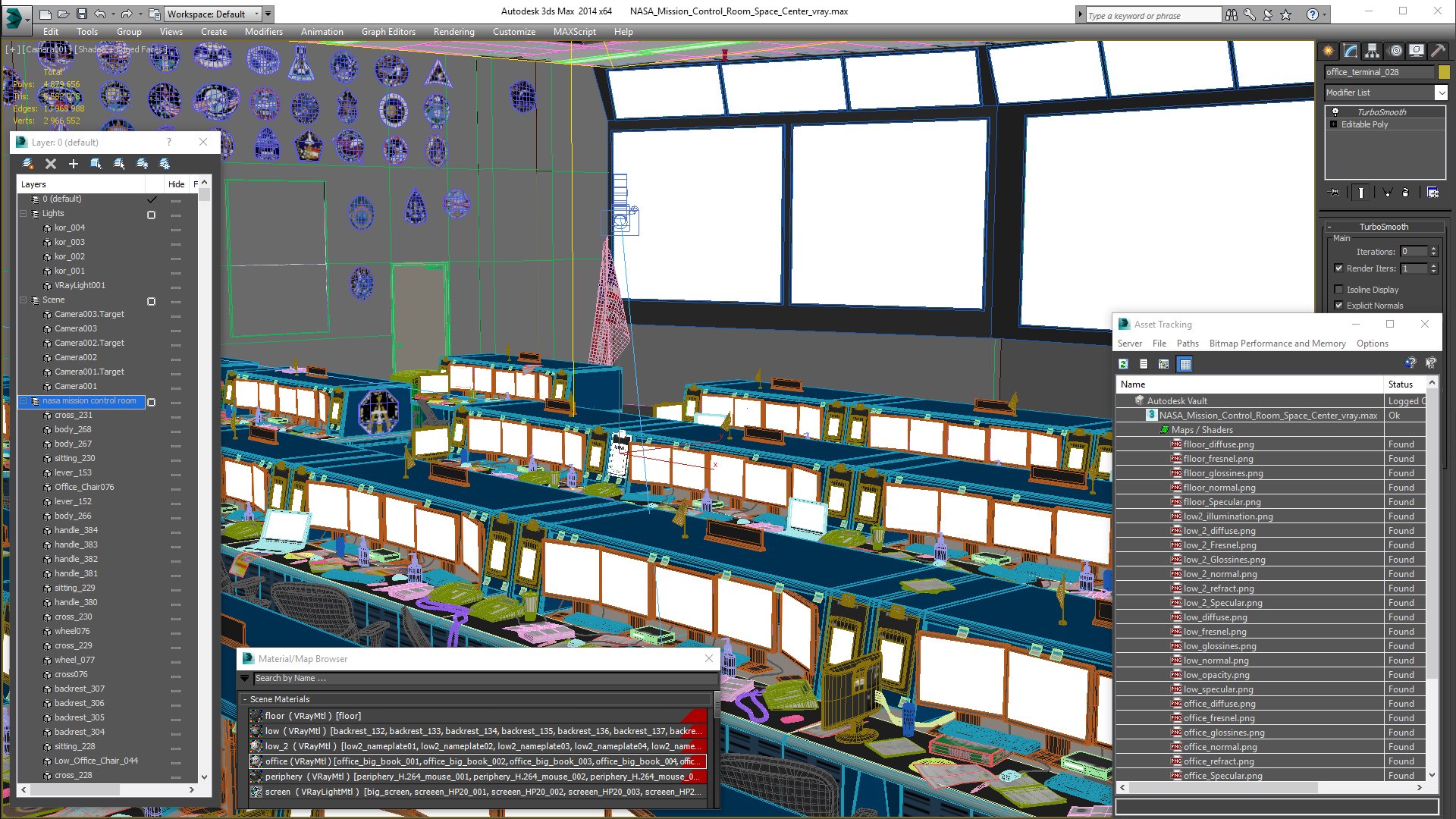Toggle hide dash for kor_004 layer item
Image resolution: width=1456 pixels, height=819 pixels.
click(x=176, y=229)
